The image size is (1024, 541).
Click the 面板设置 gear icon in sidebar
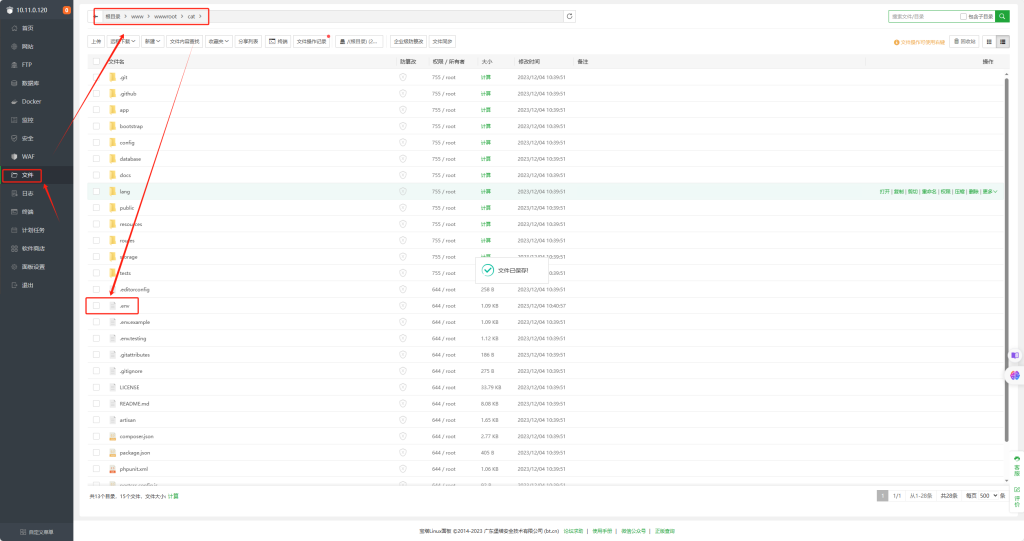pos(14,267)
